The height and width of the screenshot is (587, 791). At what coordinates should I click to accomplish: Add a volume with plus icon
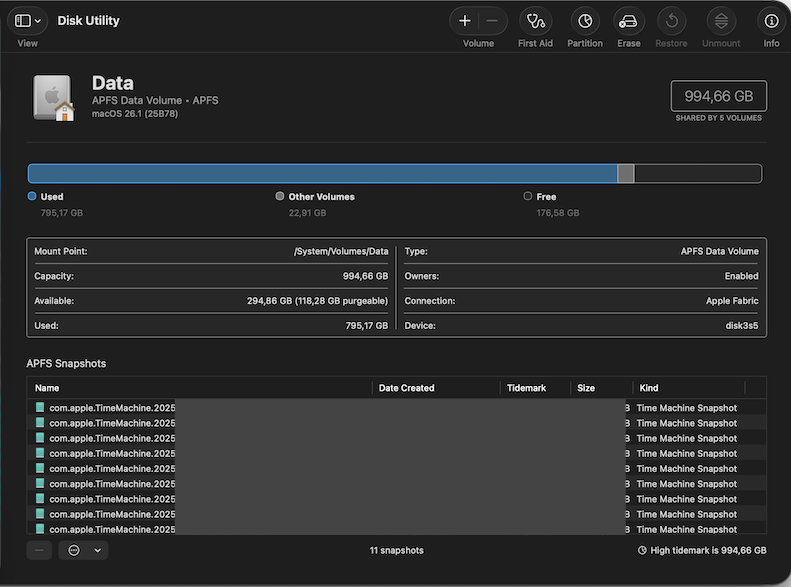465,21
